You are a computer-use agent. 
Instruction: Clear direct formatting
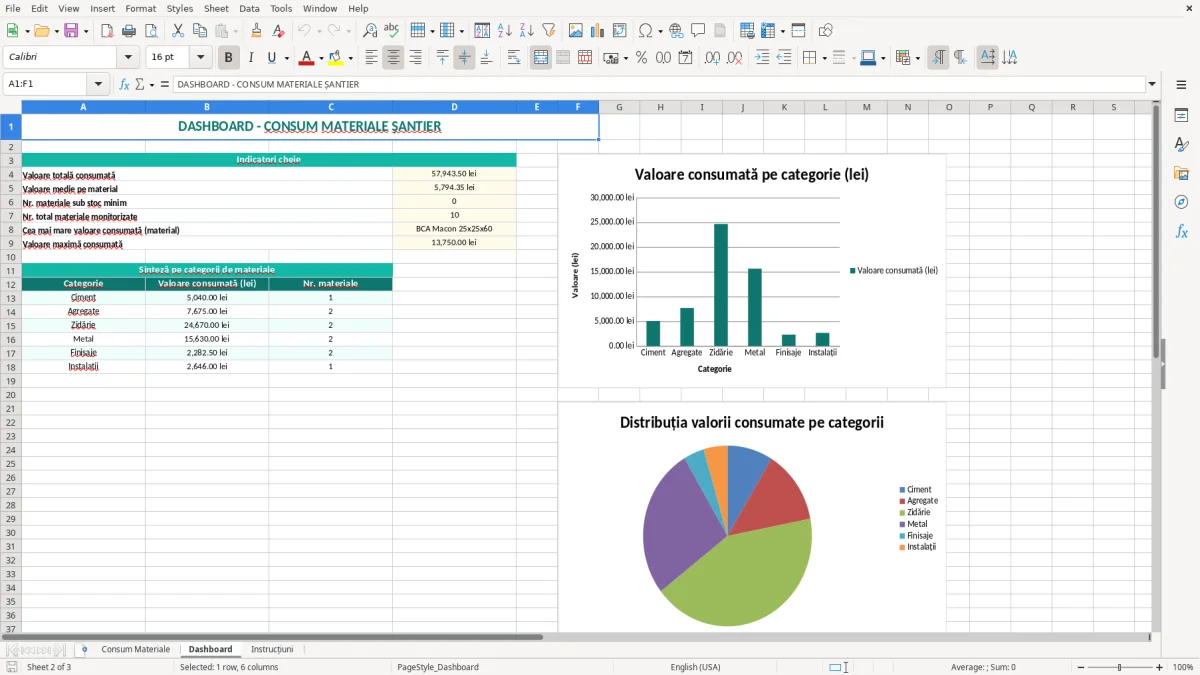280,31
